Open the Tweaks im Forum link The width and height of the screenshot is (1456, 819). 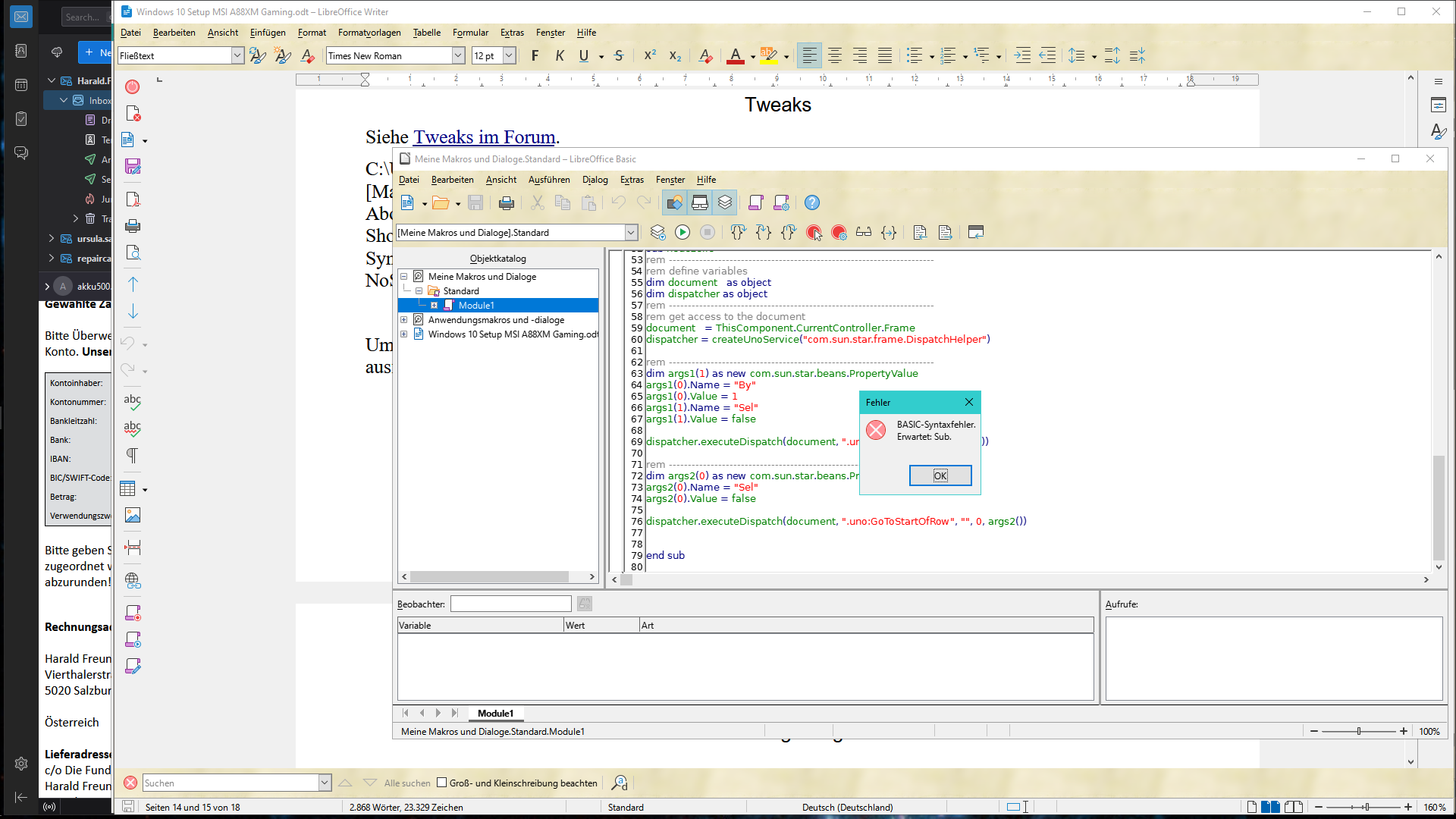click(x=485, y=137)
